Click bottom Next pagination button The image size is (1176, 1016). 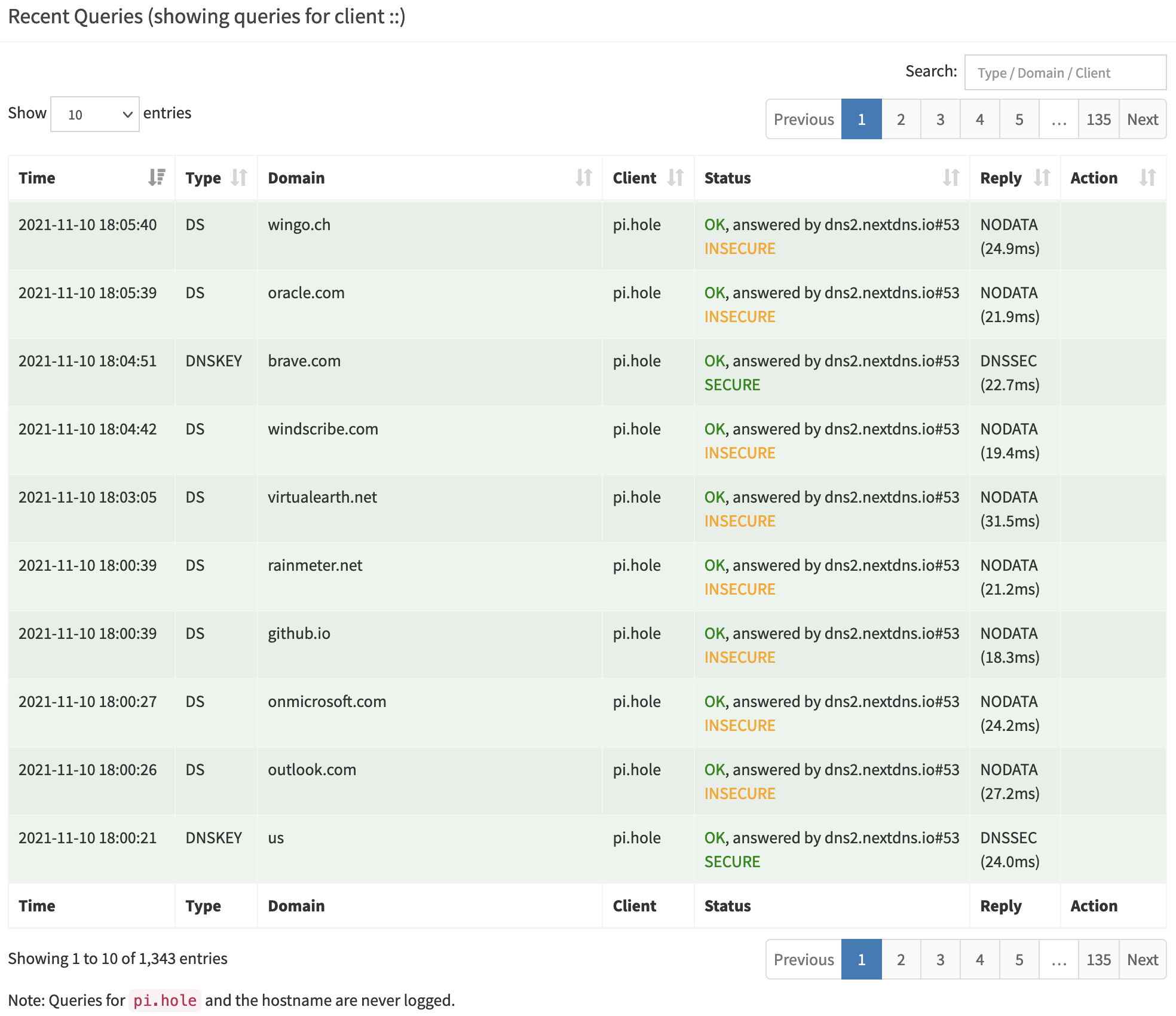point(1143,959)
